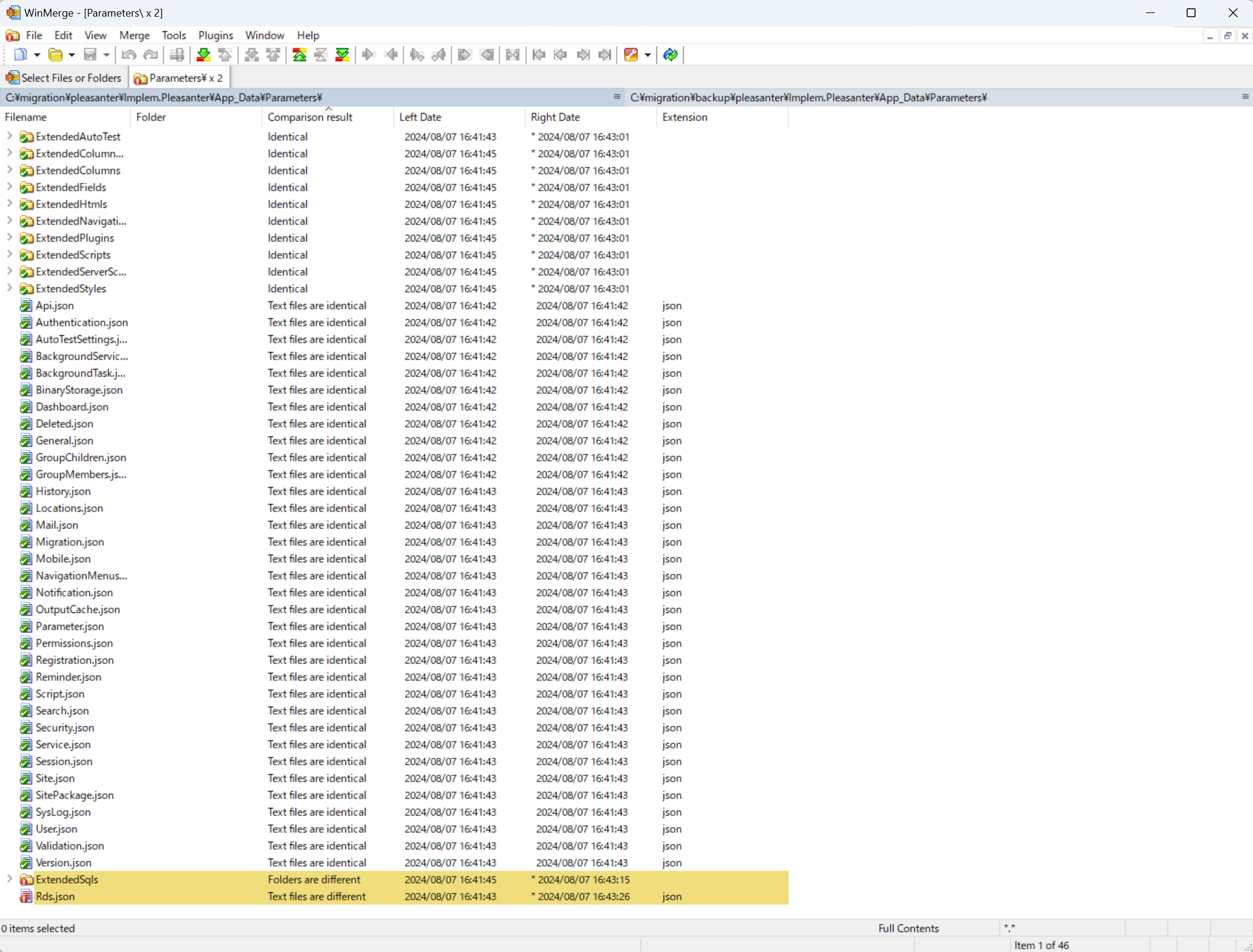Click the Select Line Difference toolbar icon
Viewport: 1253px width, 952px height.
177,55
